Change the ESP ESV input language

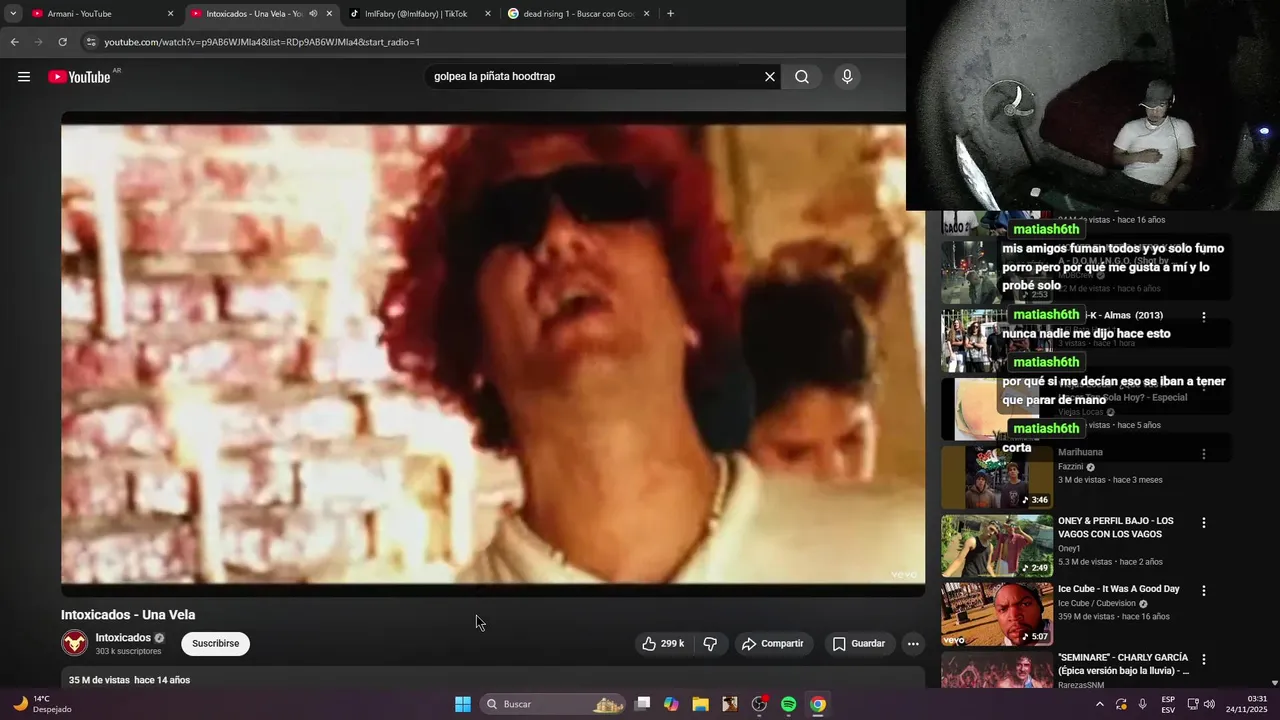pos(1168,704)
